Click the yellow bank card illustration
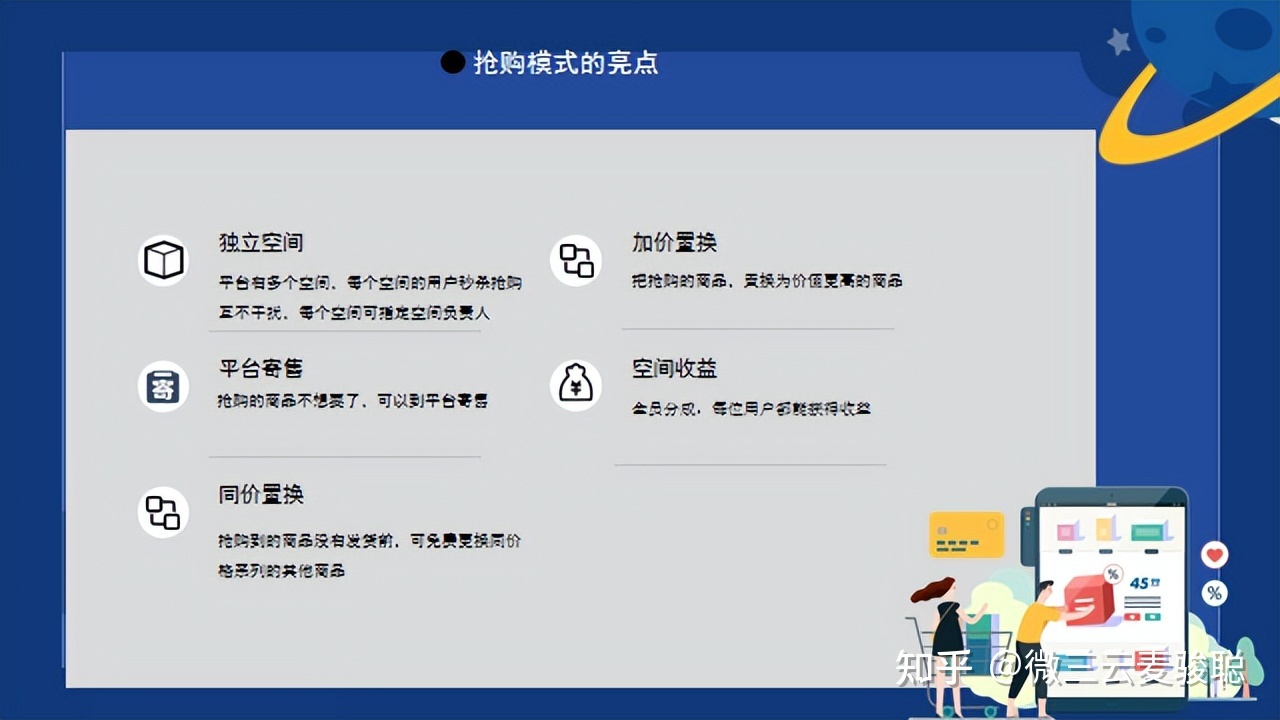The height and width of the screenshot is (720, 1280). pyautogui.click(x=964, y=535)
